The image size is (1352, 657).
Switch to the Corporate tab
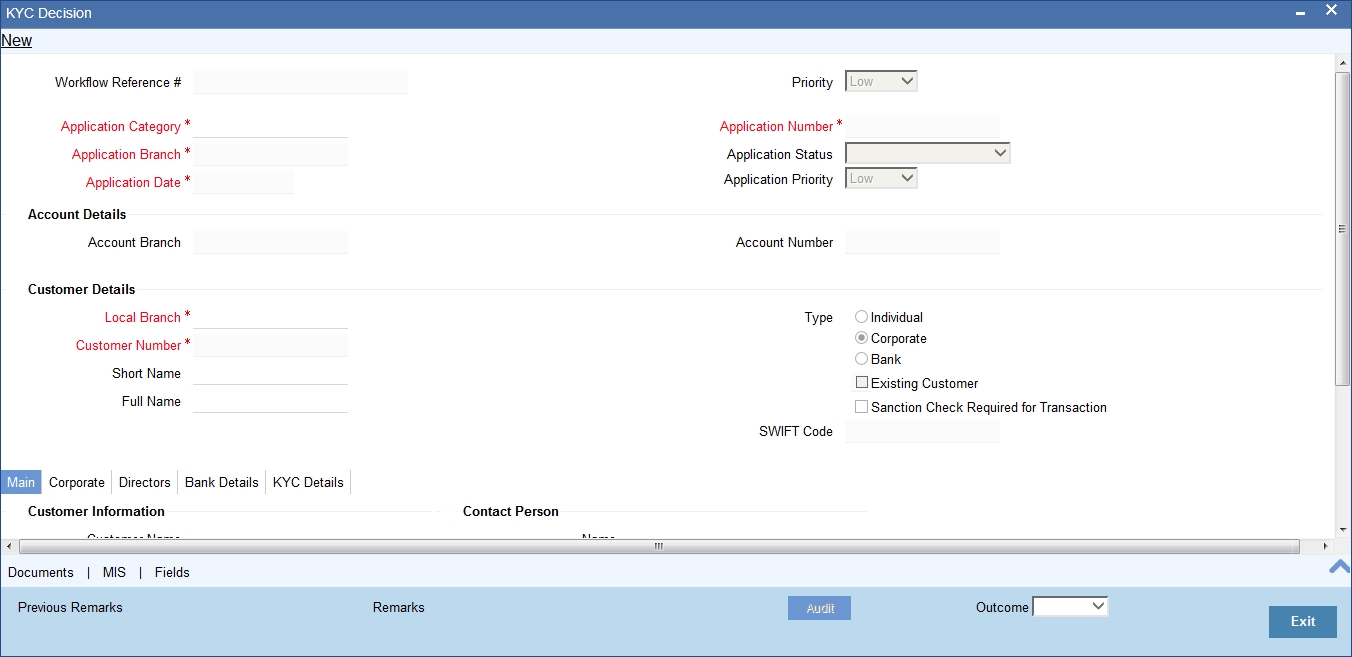pos(77,482)
